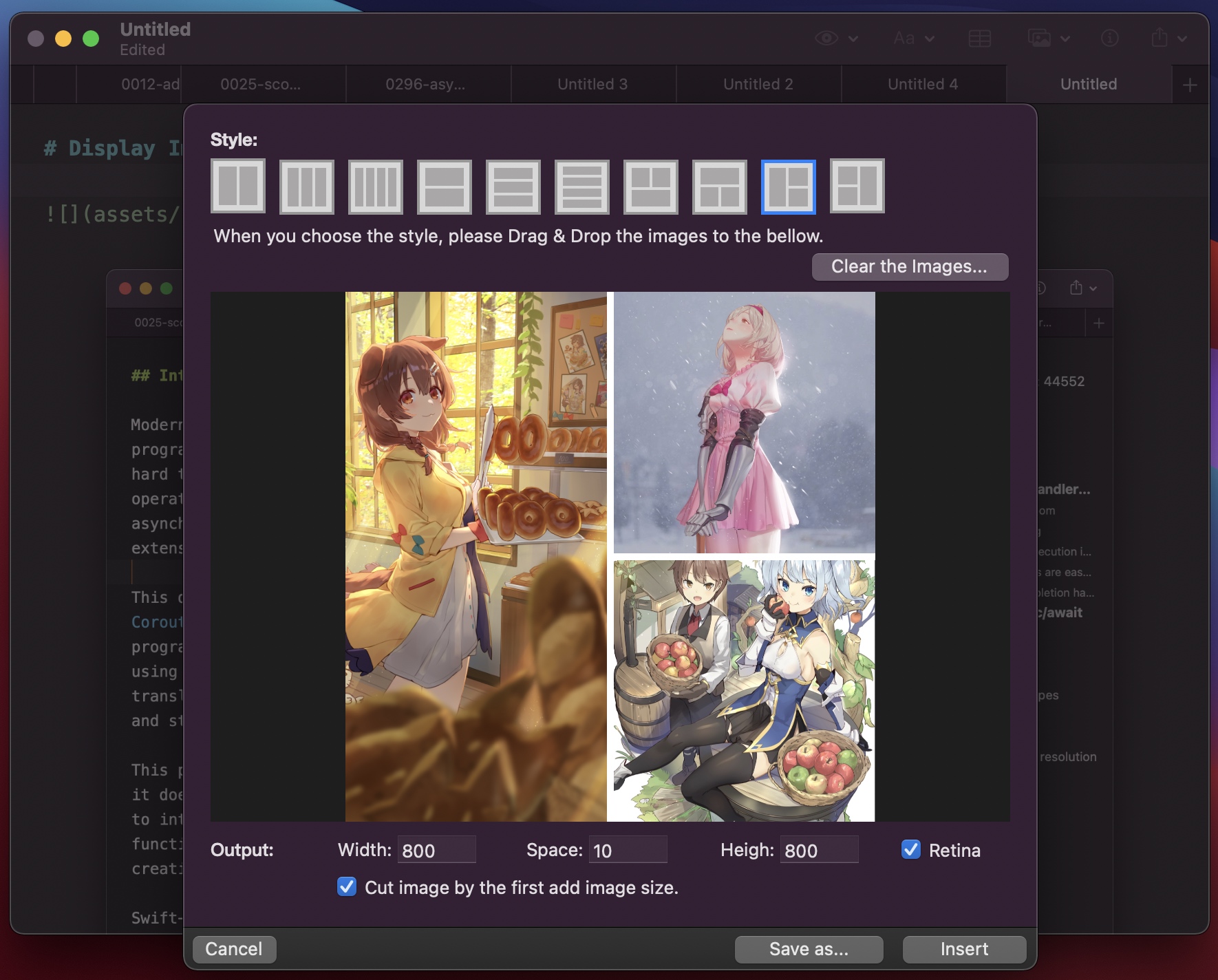Select the three-row layout style

tap(513, 187)
